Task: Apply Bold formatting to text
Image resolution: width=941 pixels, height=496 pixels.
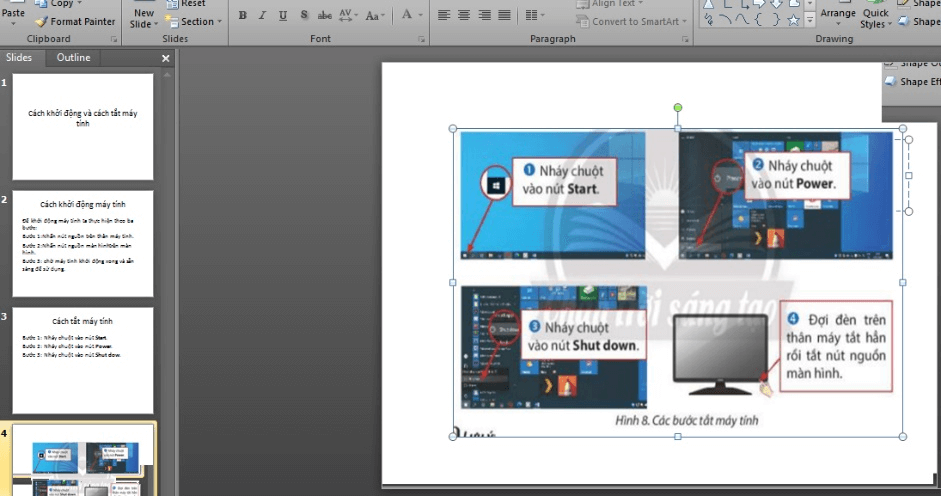Action: click(243, 16)
